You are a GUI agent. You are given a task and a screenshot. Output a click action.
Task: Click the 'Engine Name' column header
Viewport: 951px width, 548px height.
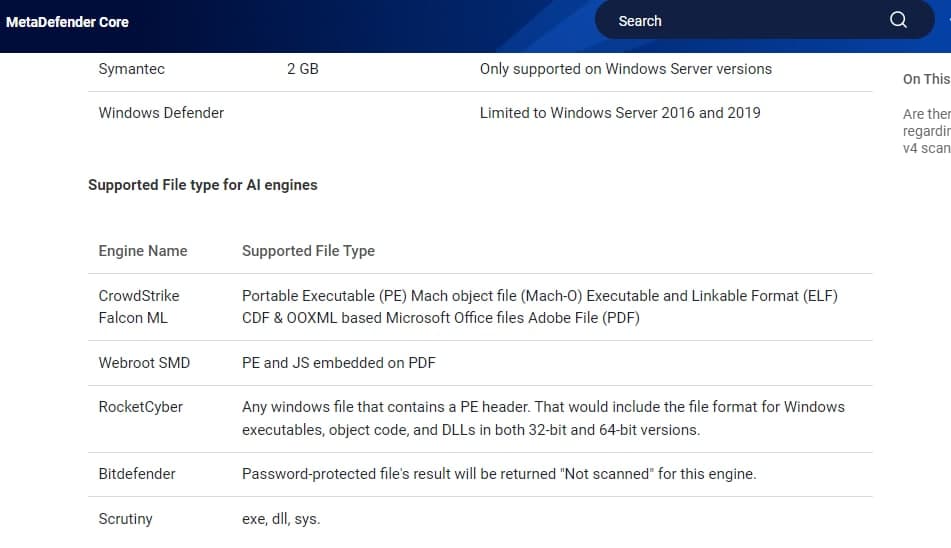[143, 251]
